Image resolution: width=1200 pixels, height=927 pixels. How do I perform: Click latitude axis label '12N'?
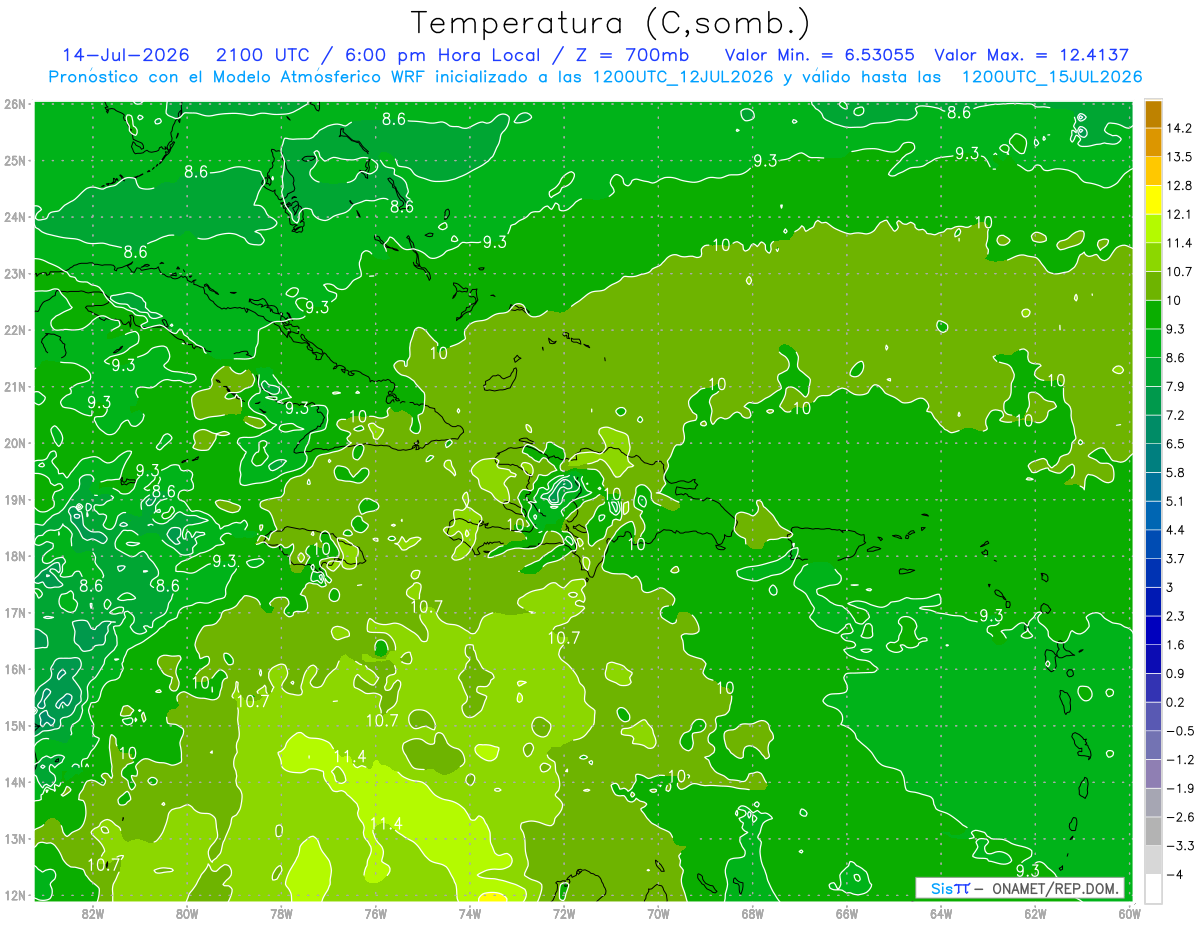14,895
